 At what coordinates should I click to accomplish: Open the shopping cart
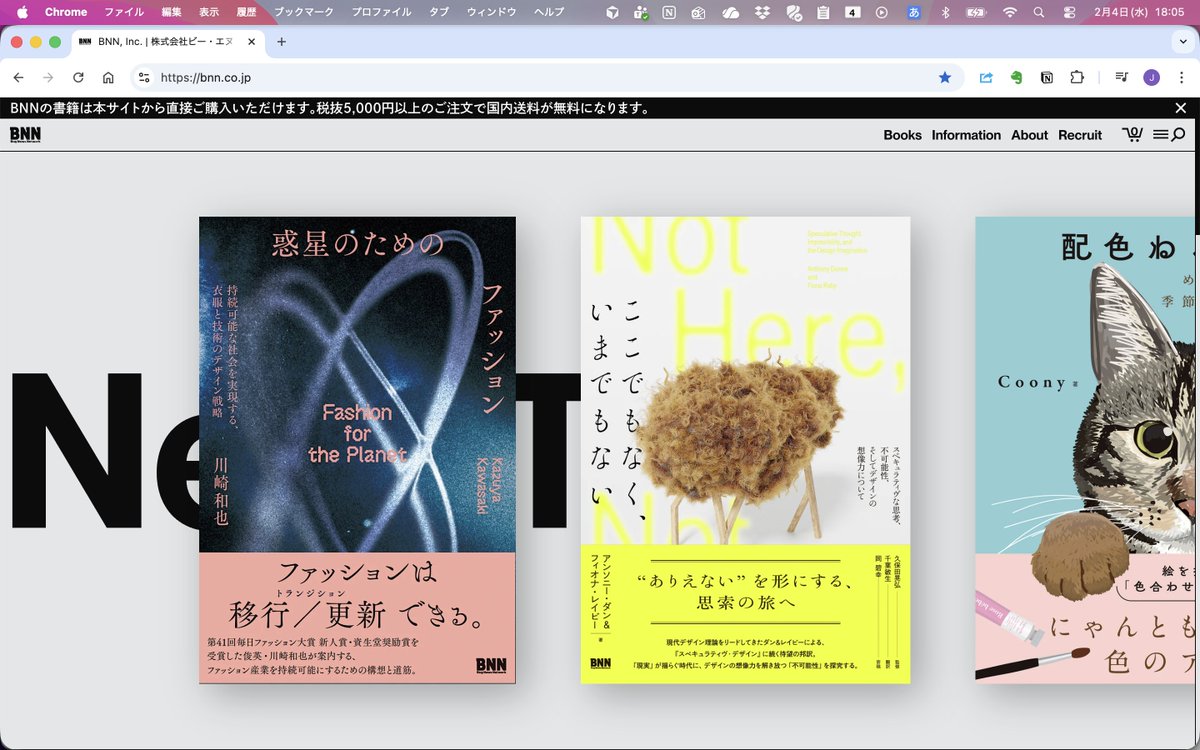[x=1132, y=134]
